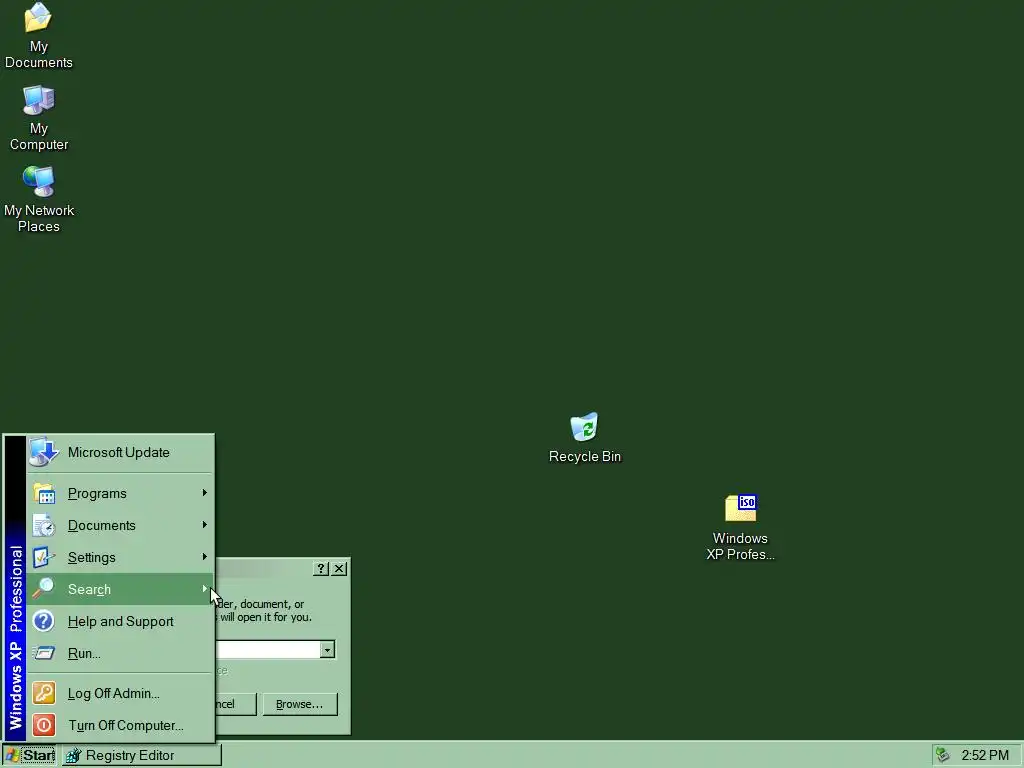Click the Registry Editor taskbar icon
The height and width of the screenshot is (768, 1024).
tap(73, 756)
